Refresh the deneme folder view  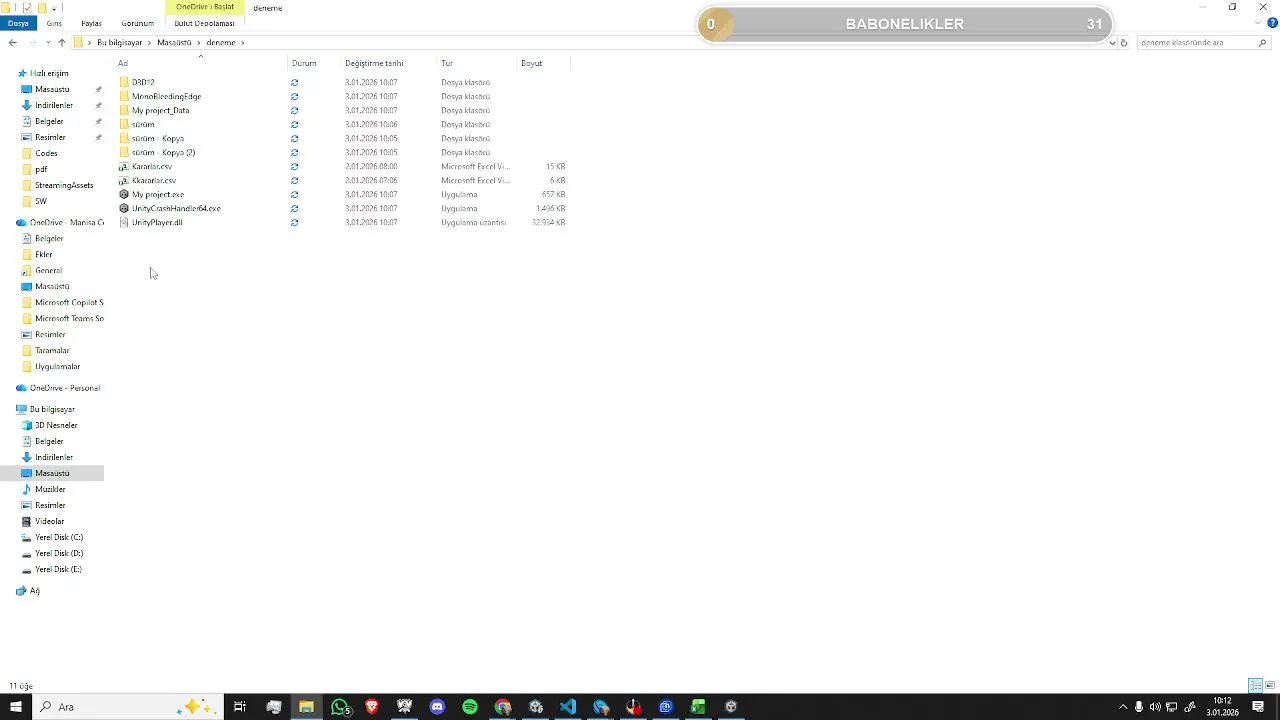coord(1124,43)
